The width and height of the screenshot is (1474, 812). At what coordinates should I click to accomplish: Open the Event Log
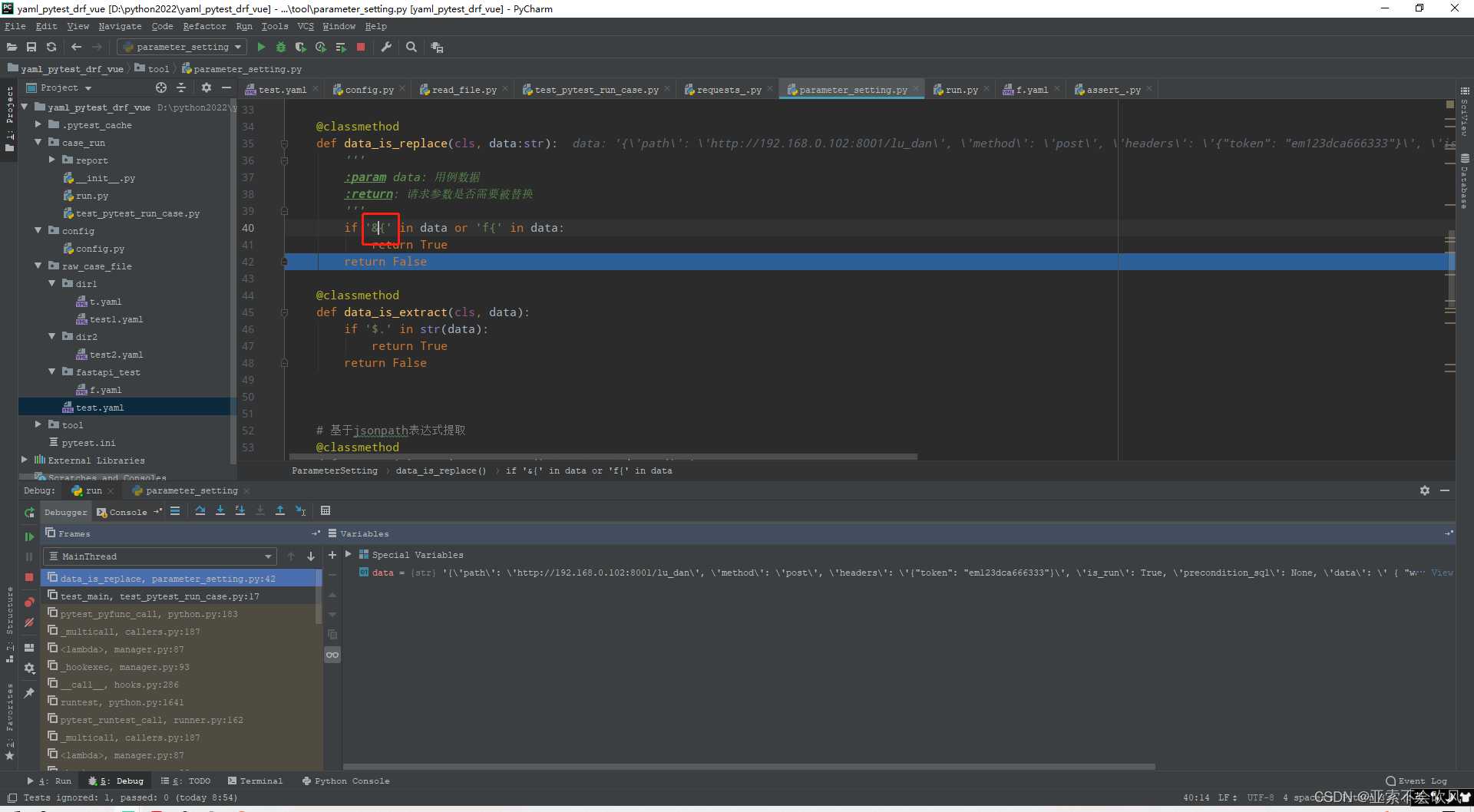coord(1416,781)
